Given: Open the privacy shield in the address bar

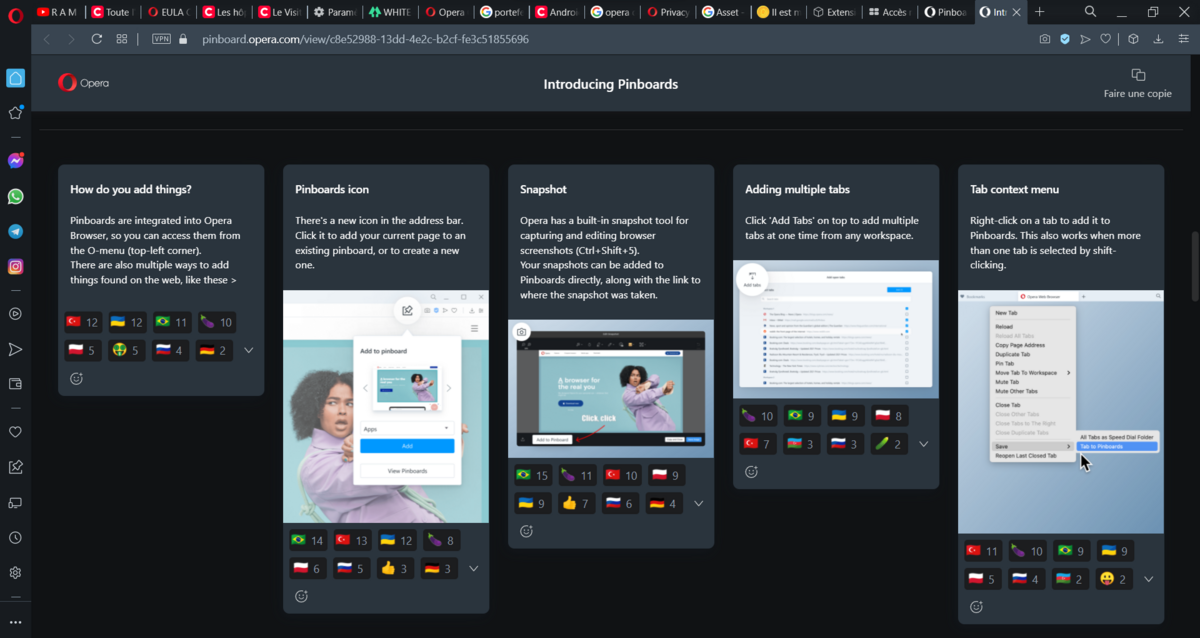Looking at the screenshot, I should pos(1065,39).
